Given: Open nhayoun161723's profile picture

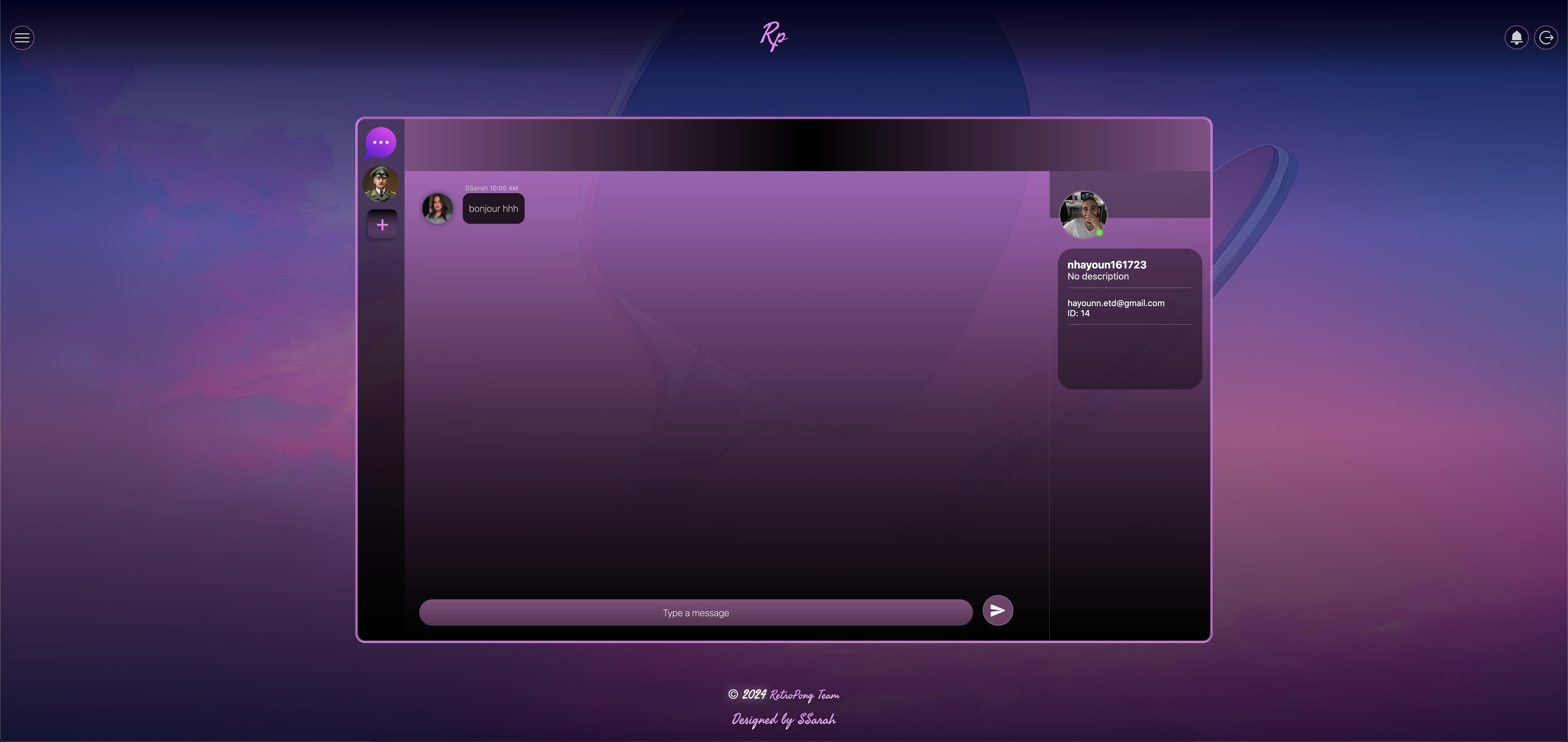Looking at the screenshot, I should 1082,214.
